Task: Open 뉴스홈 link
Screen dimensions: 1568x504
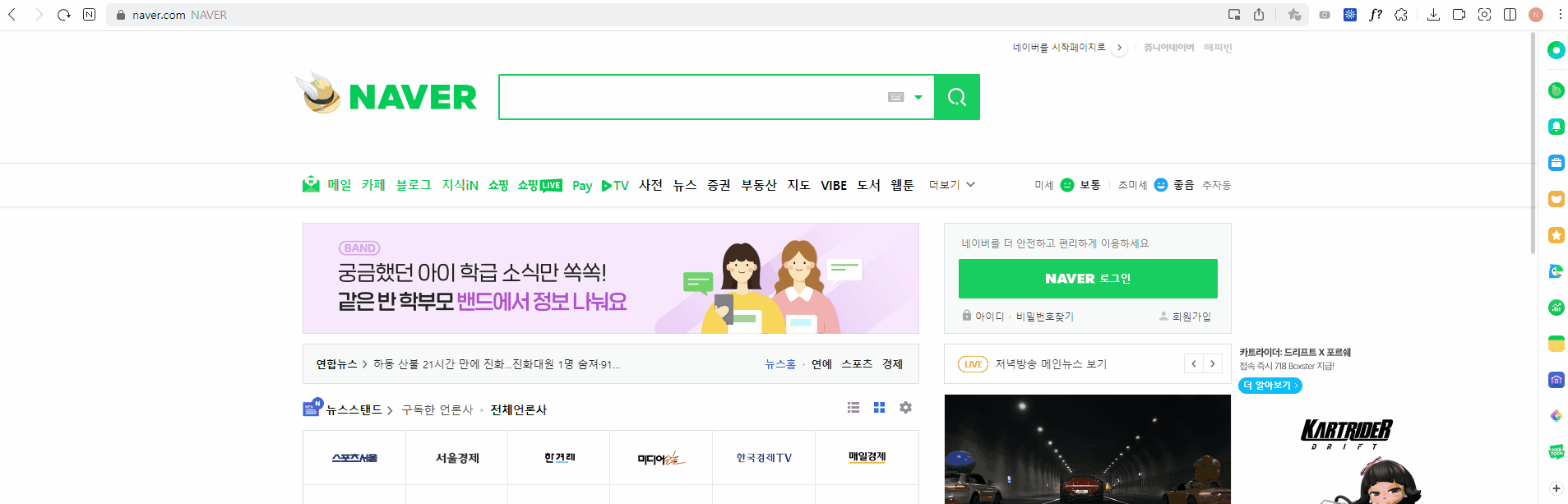Action: pyautogui.click(x=780, y=364)
